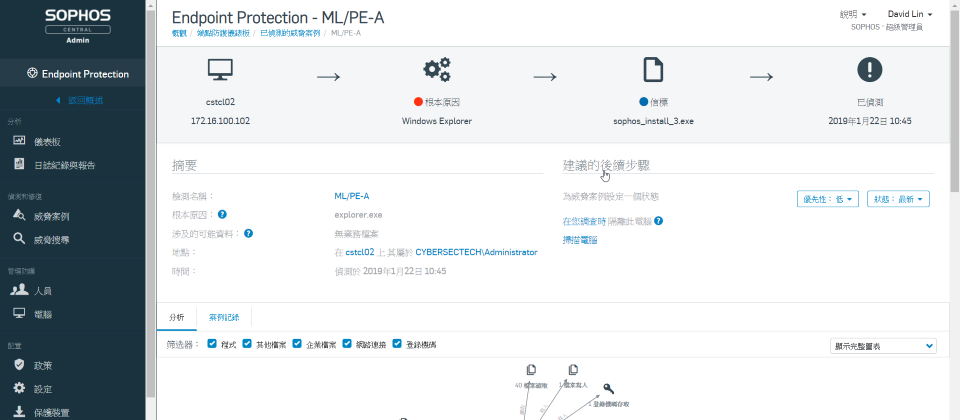This screenshot has width=960, height=420.
Task: Uncheck the 程式 filter checkbox
Action: [212, 344]
